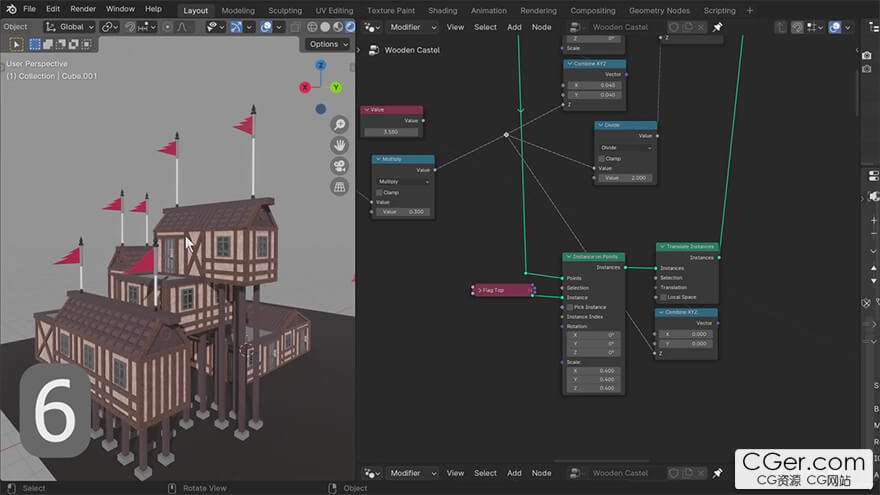Screen dimensions: 880x495
Task: Open the Edit menu
Action: (x=53, y=9)
